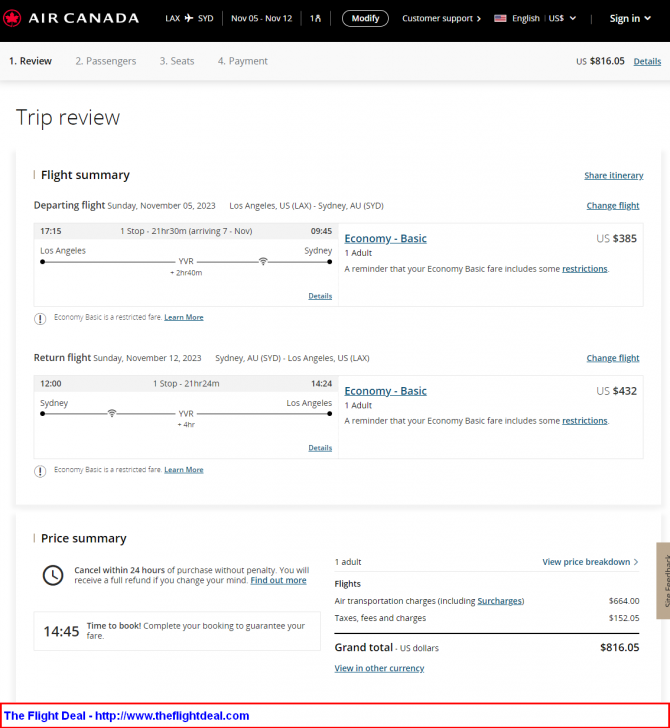Viewport: 670px width, 728px height.
Task: Click the US flag language icon
Action: [500, 19]
